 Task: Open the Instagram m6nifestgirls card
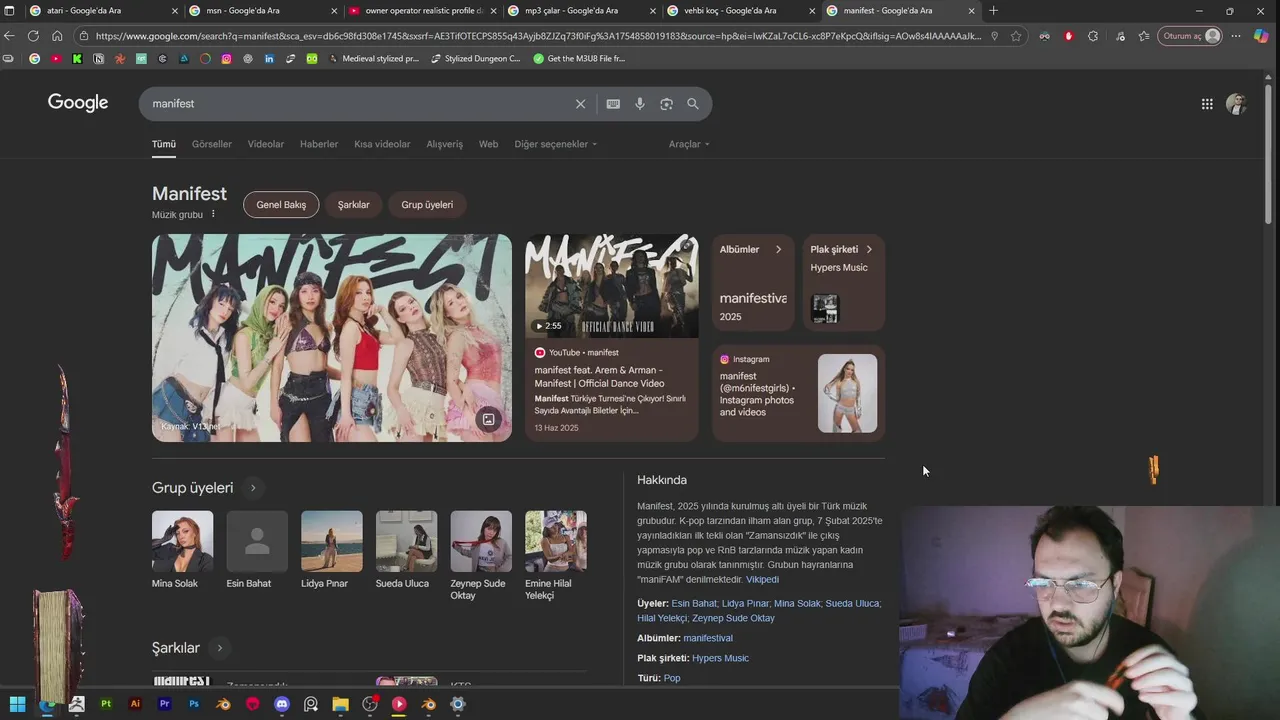798,393
